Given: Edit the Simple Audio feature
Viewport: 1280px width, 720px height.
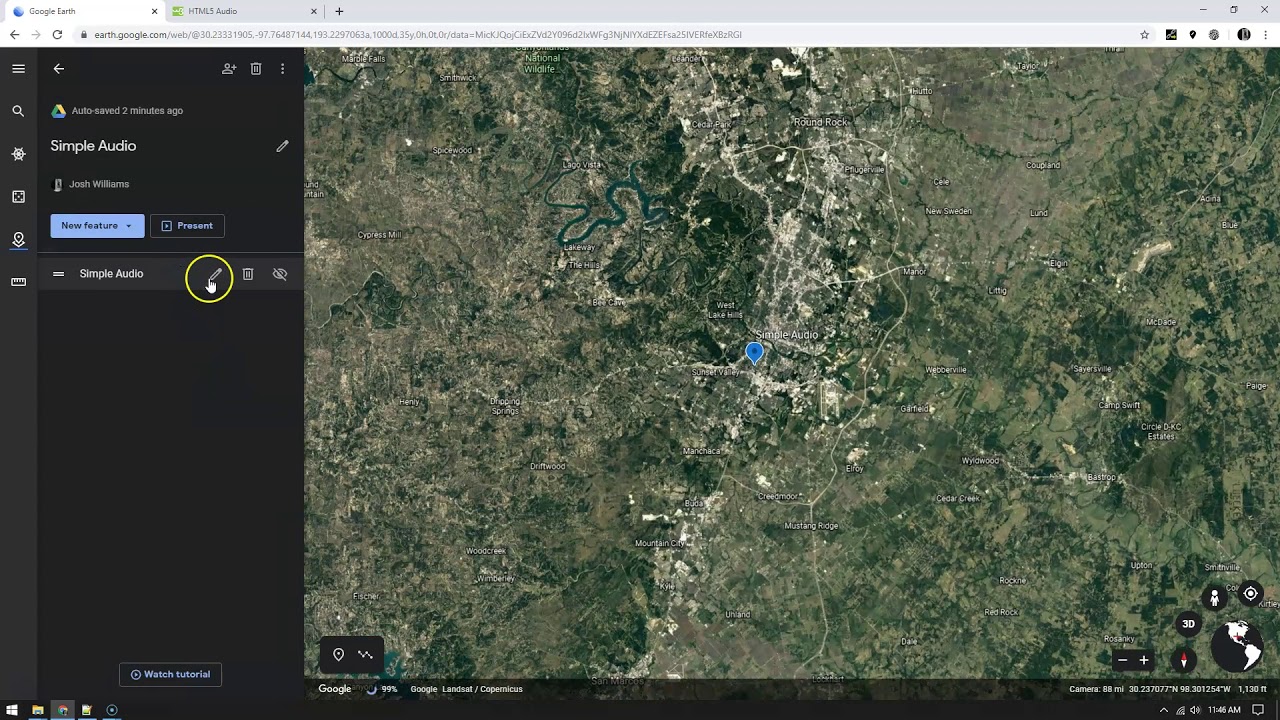Looking at the screenshot, I should point(215,274).
